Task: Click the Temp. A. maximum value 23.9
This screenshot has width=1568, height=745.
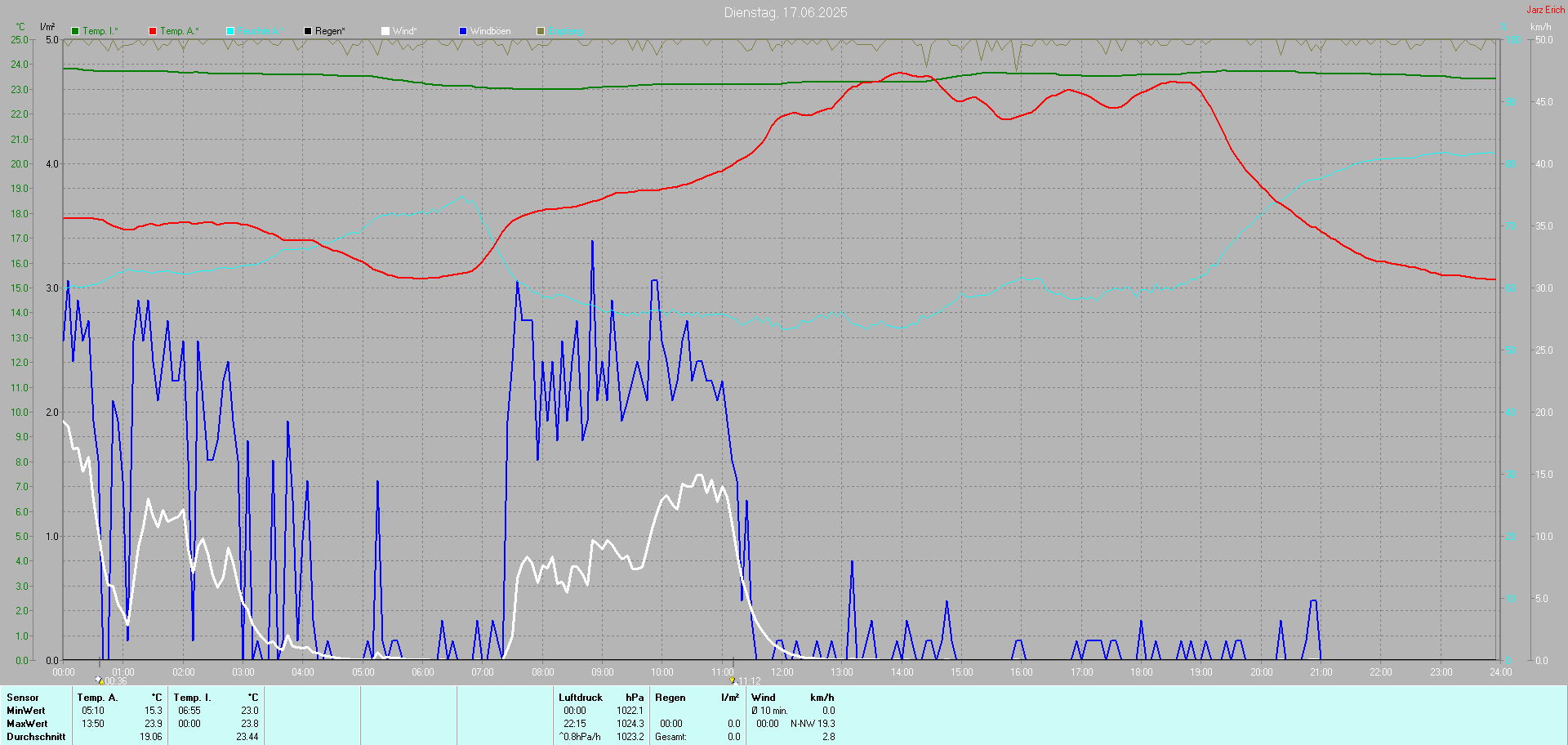Action: 154,724
